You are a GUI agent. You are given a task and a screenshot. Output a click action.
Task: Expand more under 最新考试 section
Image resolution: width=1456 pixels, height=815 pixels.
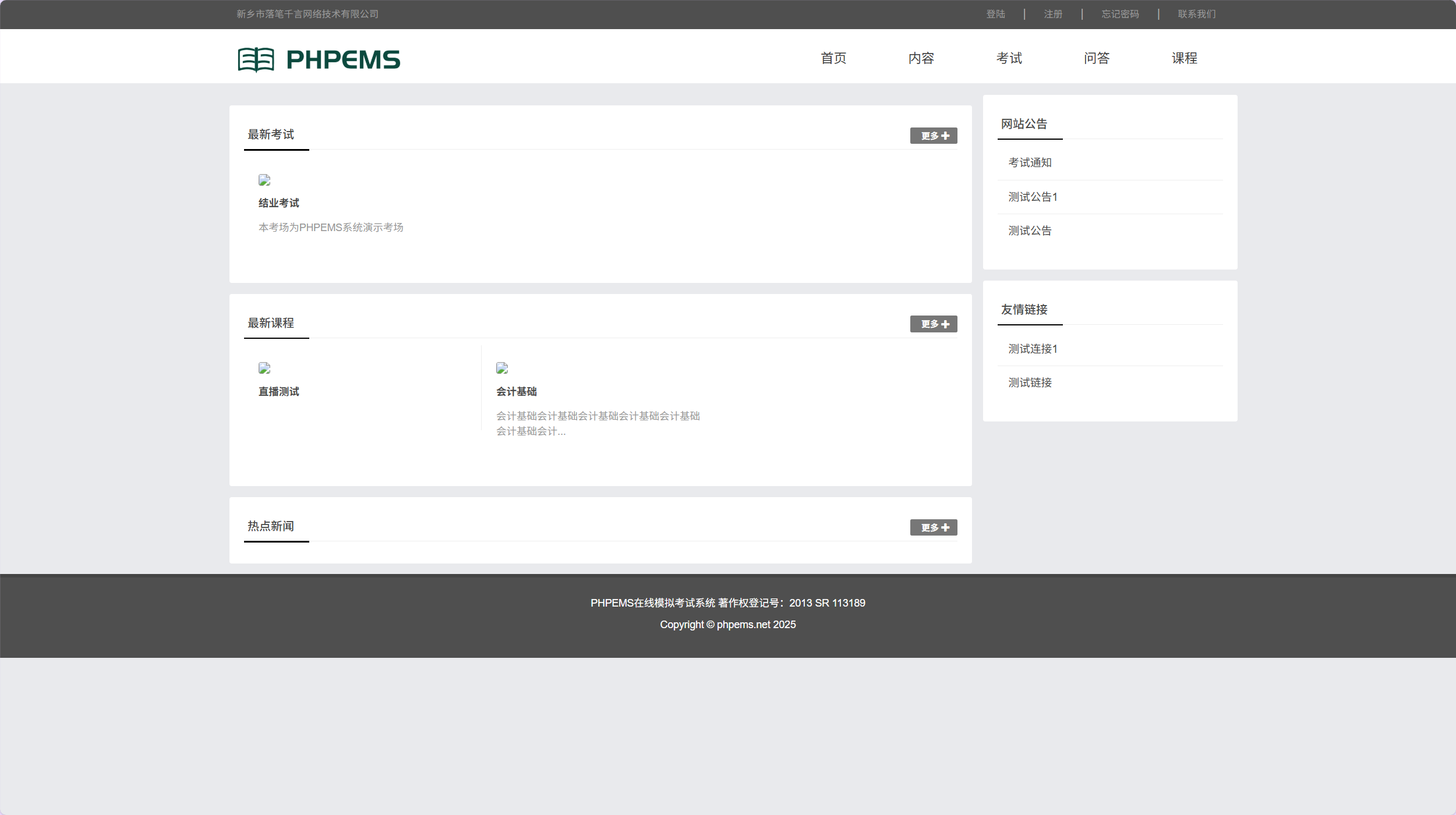[x=933, y=136]
